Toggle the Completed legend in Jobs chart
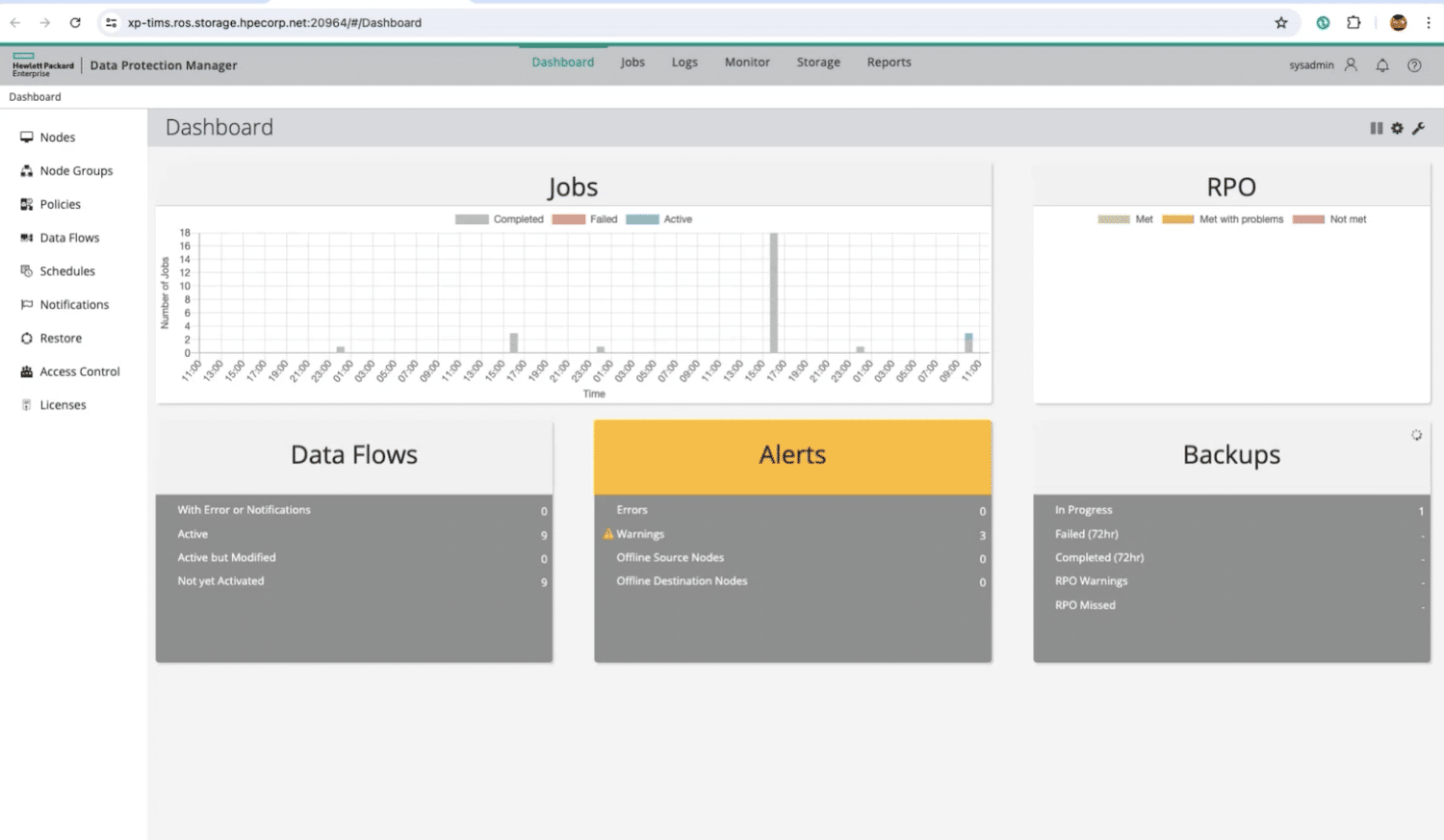Viewport: 1444px width, 840px height. click(500, 219)
